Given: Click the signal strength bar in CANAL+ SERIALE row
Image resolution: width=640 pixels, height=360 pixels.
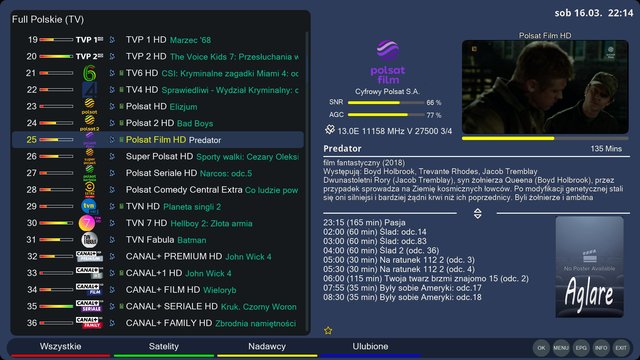Looking at the screenshot, I should pos(56,306).
